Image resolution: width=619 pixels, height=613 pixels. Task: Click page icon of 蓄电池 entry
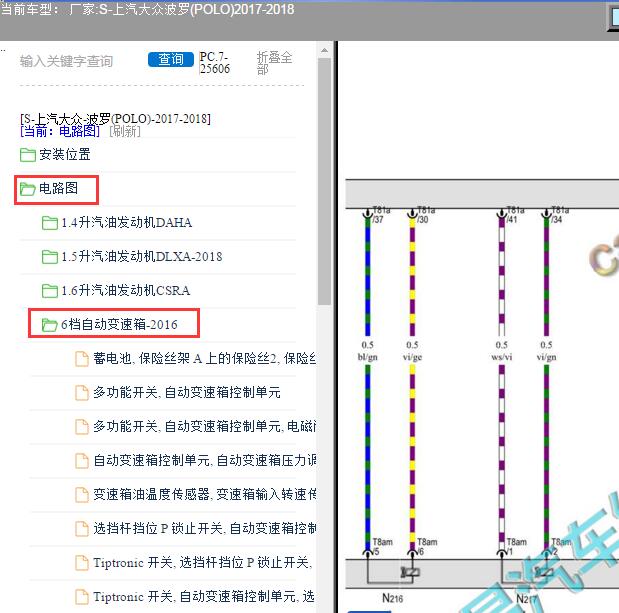[82, 359]
